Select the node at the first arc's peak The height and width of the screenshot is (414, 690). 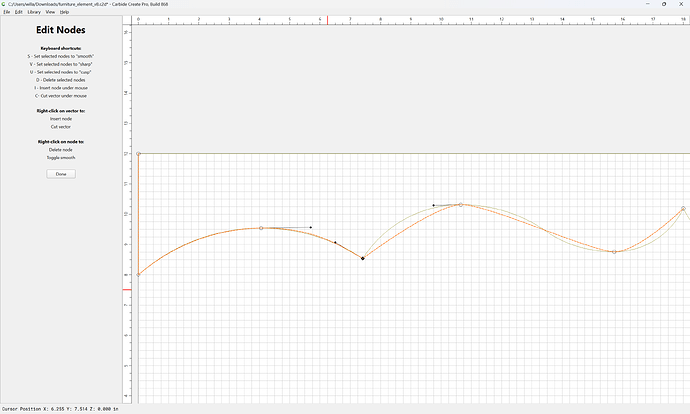[x=261, y=228]
